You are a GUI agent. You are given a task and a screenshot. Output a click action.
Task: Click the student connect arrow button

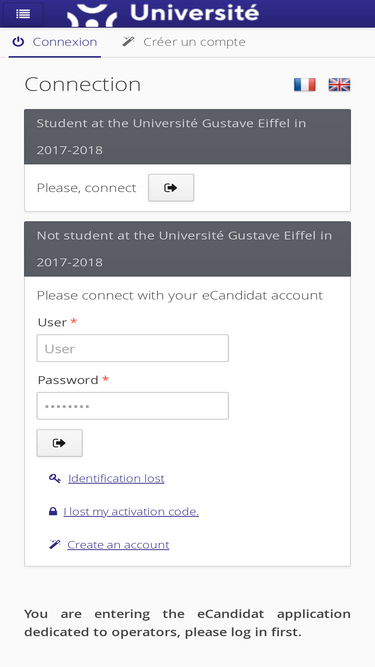click(x=171, y=188)
